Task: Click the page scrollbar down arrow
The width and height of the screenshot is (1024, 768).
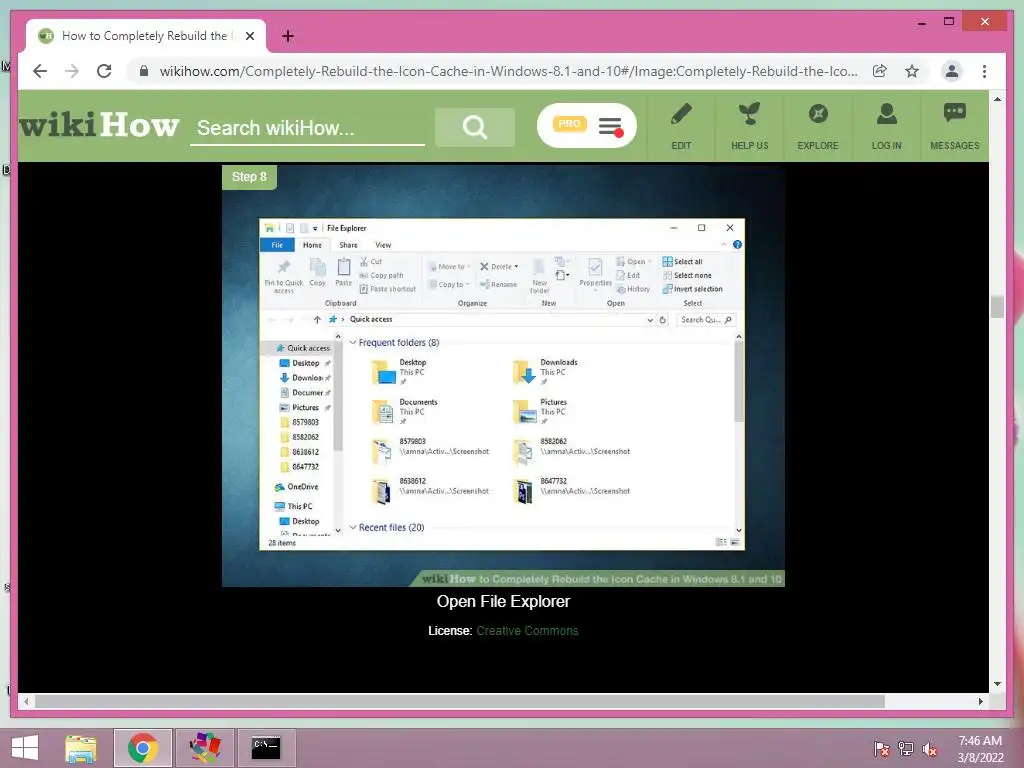Action: (997, 684)
